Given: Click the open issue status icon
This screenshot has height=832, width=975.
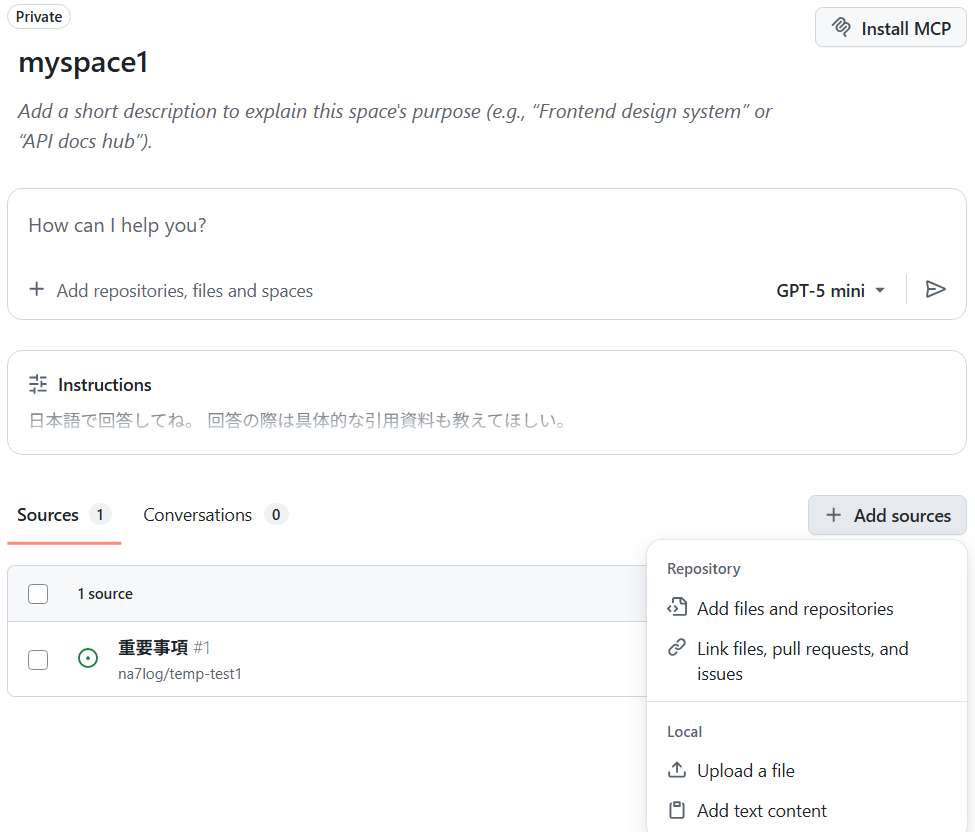Looking at the screenshot, I should (x=88, y=658).
